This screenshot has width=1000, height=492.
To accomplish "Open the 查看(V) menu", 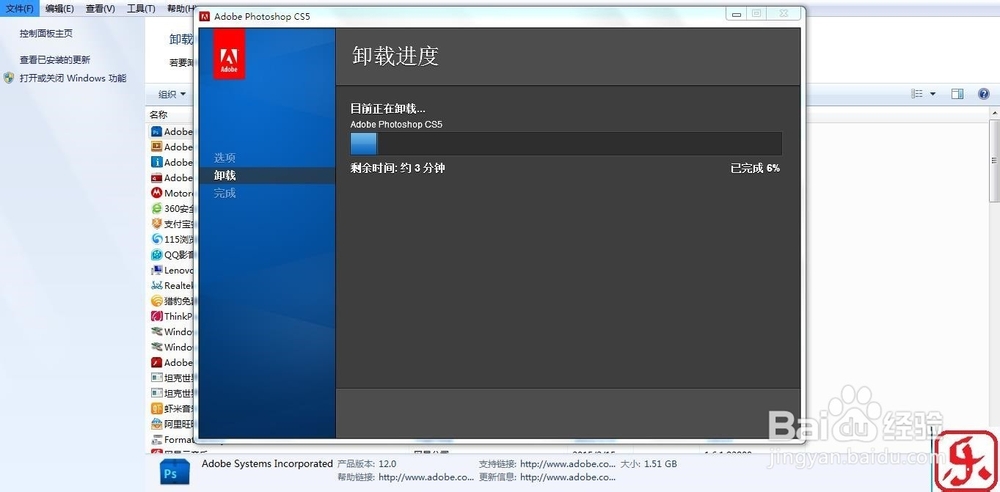I will tap(100, 8).
